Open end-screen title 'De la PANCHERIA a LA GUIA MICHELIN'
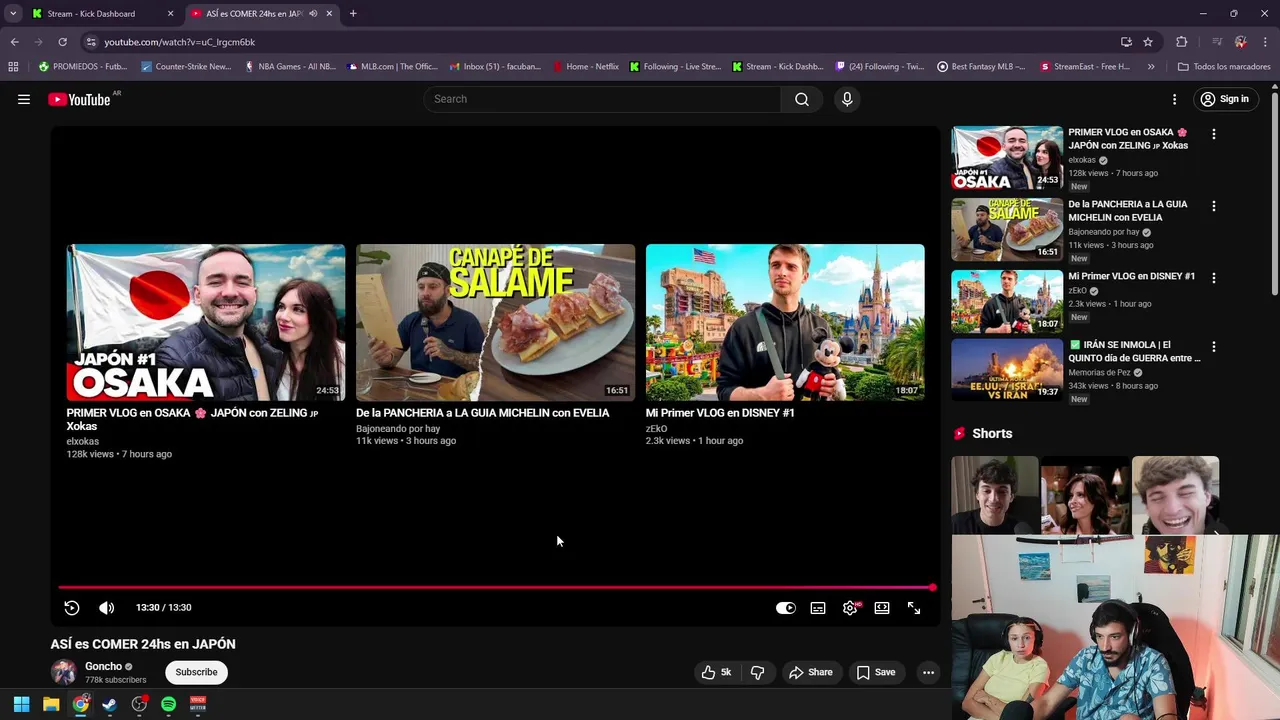Viewport: 1280px width, 720px height. tap(482, 413)
